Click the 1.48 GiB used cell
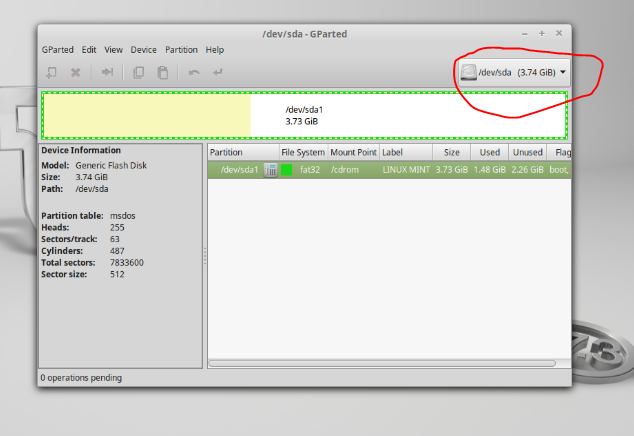 click(490, 170)
